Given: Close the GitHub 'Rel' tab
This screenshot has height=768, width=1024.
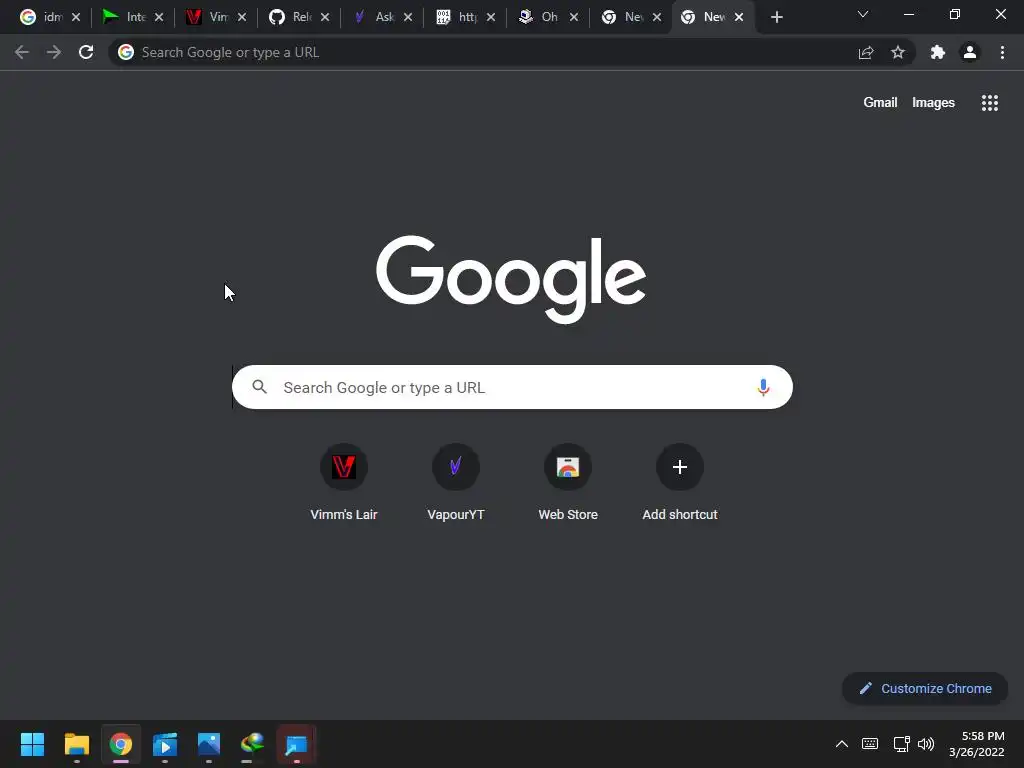Looking at the screenshot, I should point(325,17).
